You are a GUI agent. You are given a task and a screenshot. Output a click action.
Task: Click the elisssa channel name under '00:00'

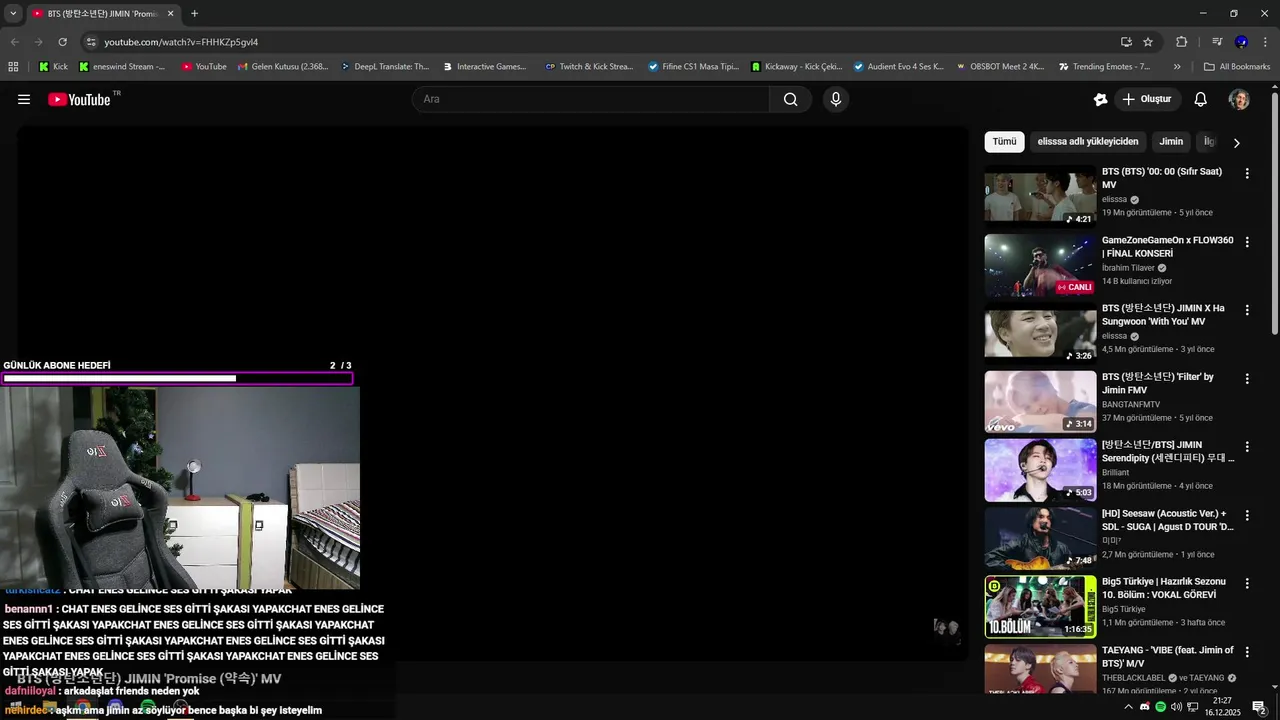tap(1114, 199)
